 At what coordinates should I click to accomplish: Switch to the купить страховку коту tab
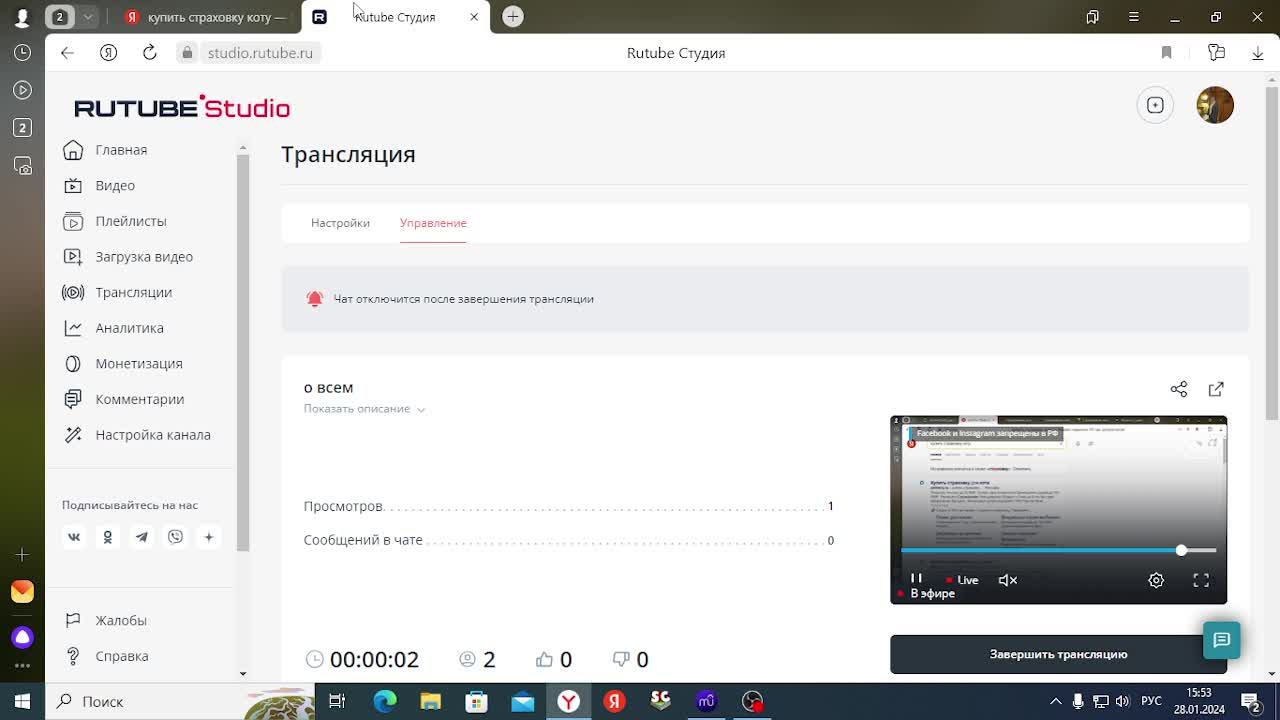click(208, 17)
